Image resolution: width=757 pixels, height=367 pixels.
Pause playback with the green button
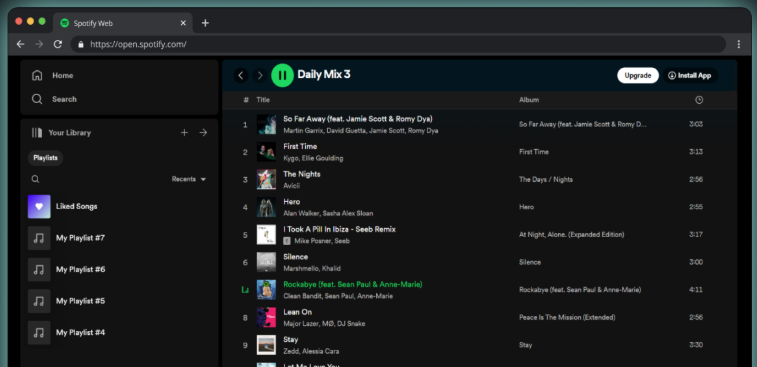point(282,75)
